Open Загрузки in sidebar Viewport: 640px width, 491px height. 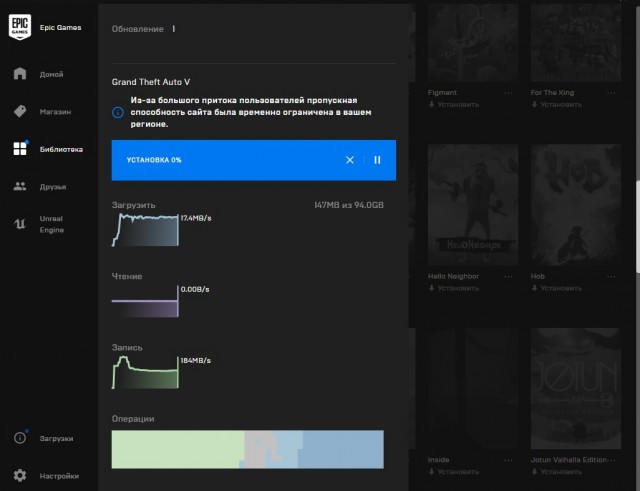tap(56, 438)
